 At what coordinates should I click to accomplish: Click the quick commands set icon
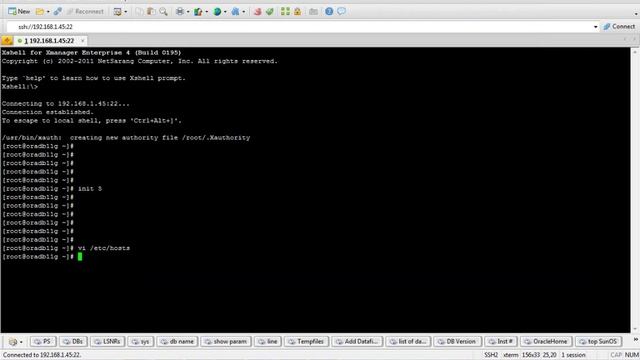[13, 342]
